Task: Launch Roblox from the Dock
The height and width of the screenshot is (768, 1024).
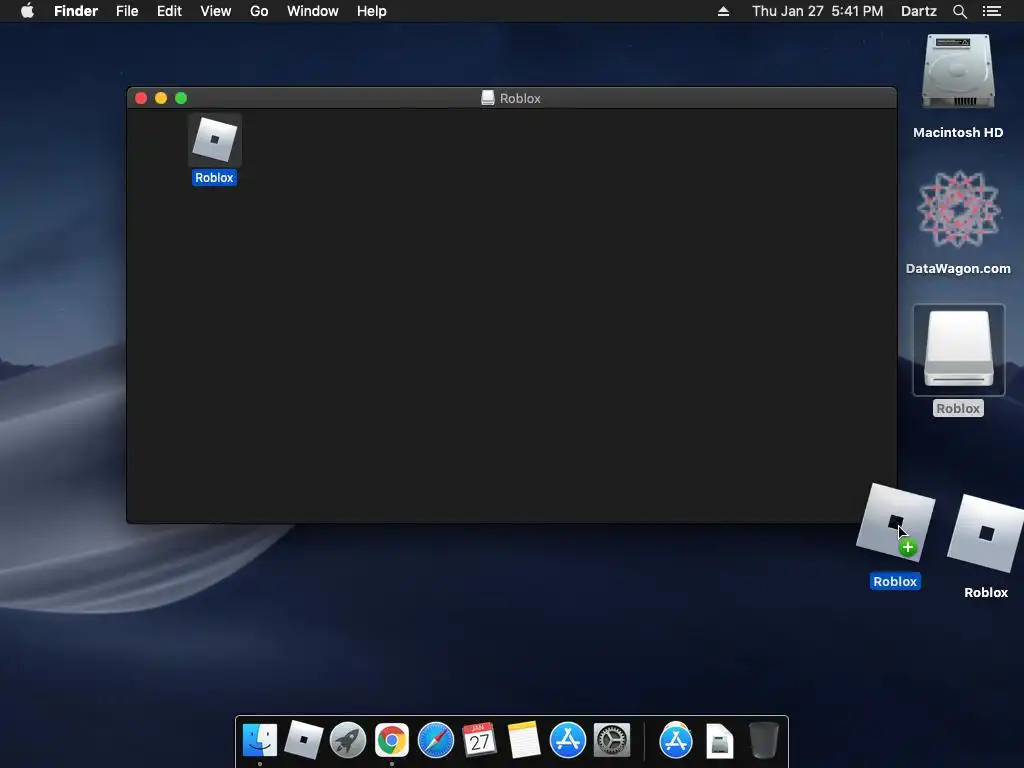Action: point(304,740)
